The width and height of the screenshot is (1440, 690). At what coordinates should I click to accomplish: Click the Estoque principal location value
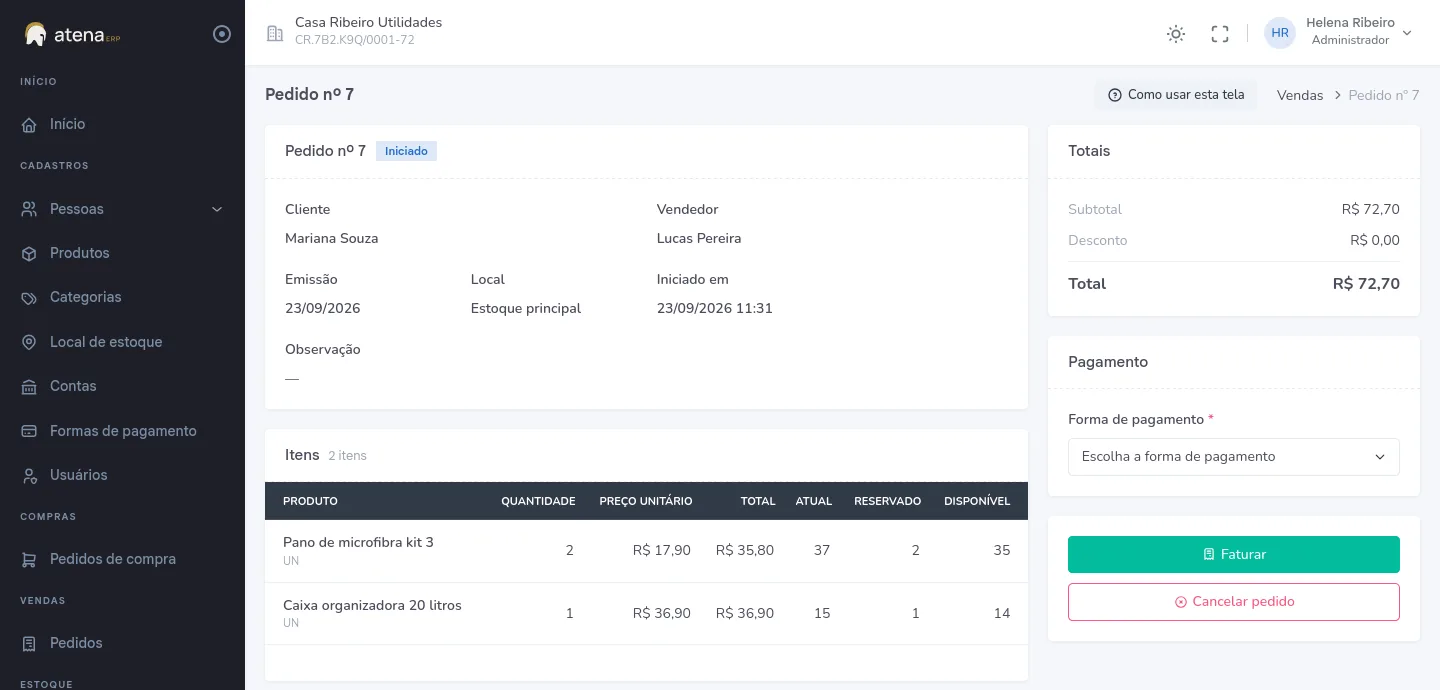pos(526,309)
